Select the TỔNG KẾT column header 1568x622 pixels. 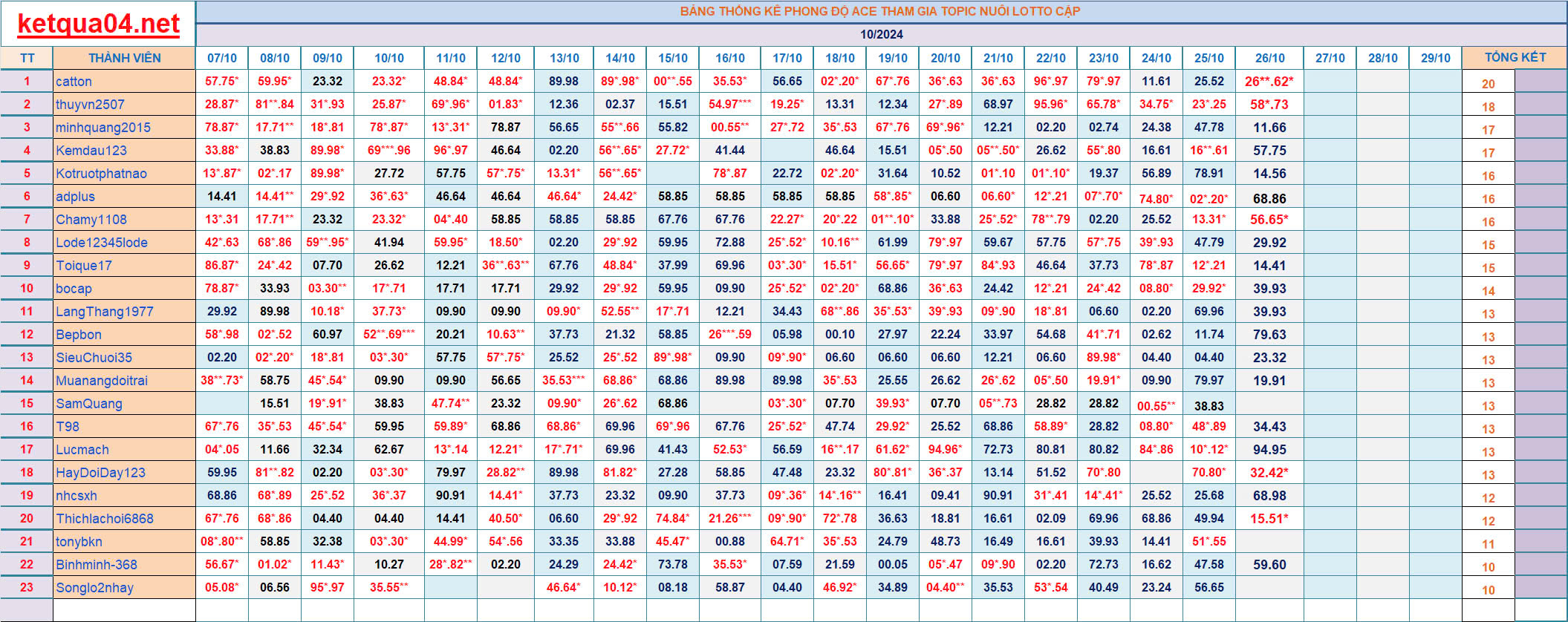tap(1515, 57)
